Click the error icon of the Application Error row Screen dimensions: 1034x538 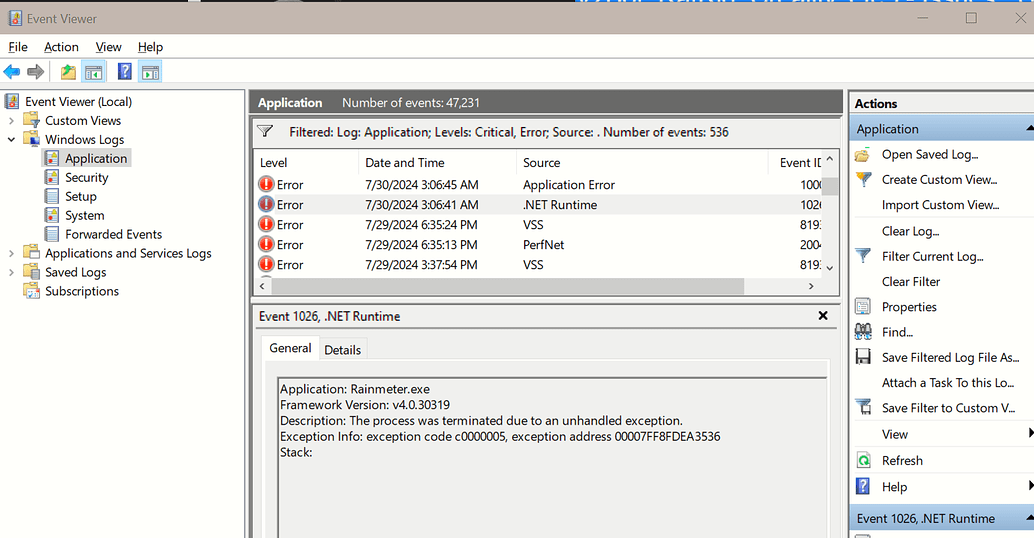[266, 185]
